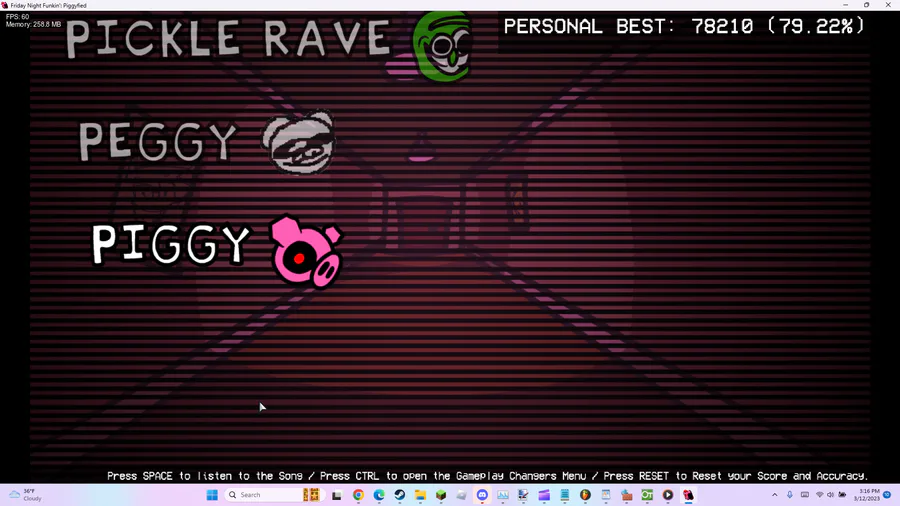The image size is (900, 506).
Task: Click the gray Peggy character icon
Action: [299, 143]
